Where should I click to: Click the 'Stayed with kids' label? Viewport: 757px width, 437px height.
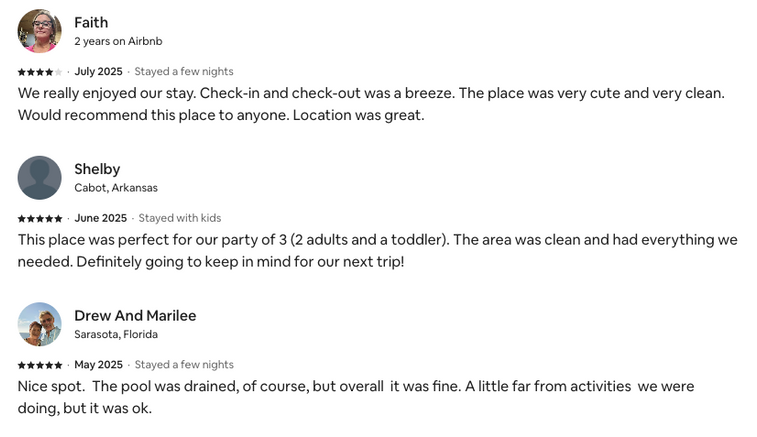click(180, 218)
